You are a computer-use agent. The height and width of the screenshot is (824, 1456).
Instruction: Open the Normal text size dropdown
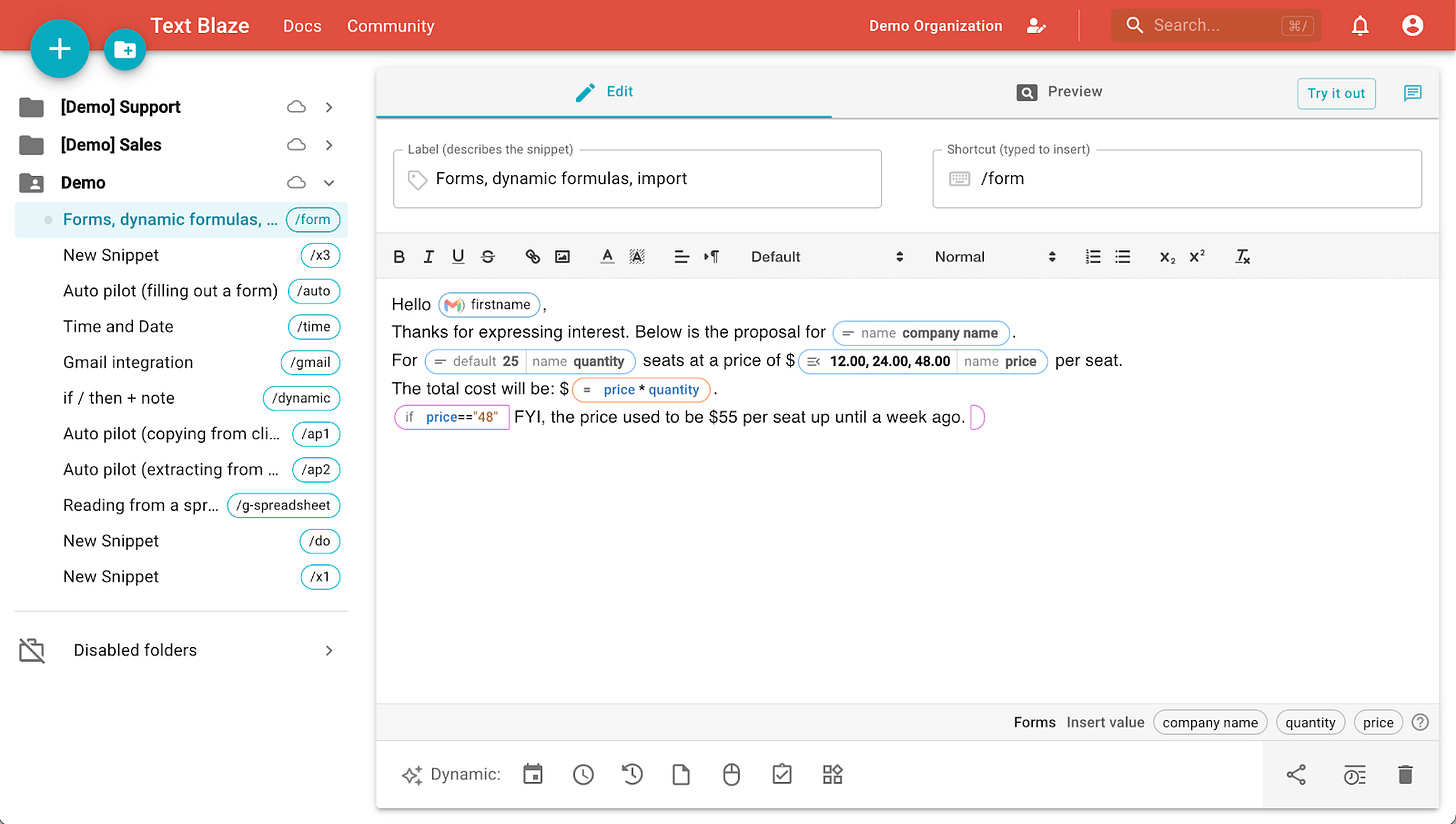pyautogui.click(x=995, y=257)
